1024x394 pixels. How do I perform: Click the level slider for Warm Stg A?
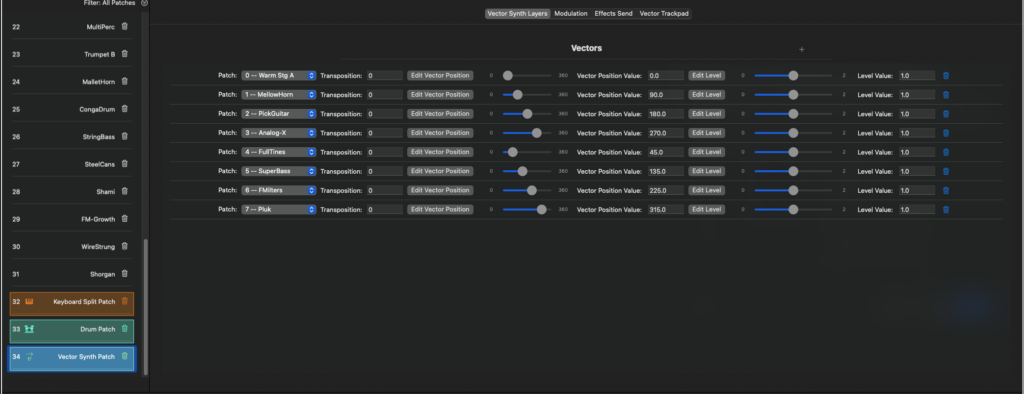[x=793, y=76]
